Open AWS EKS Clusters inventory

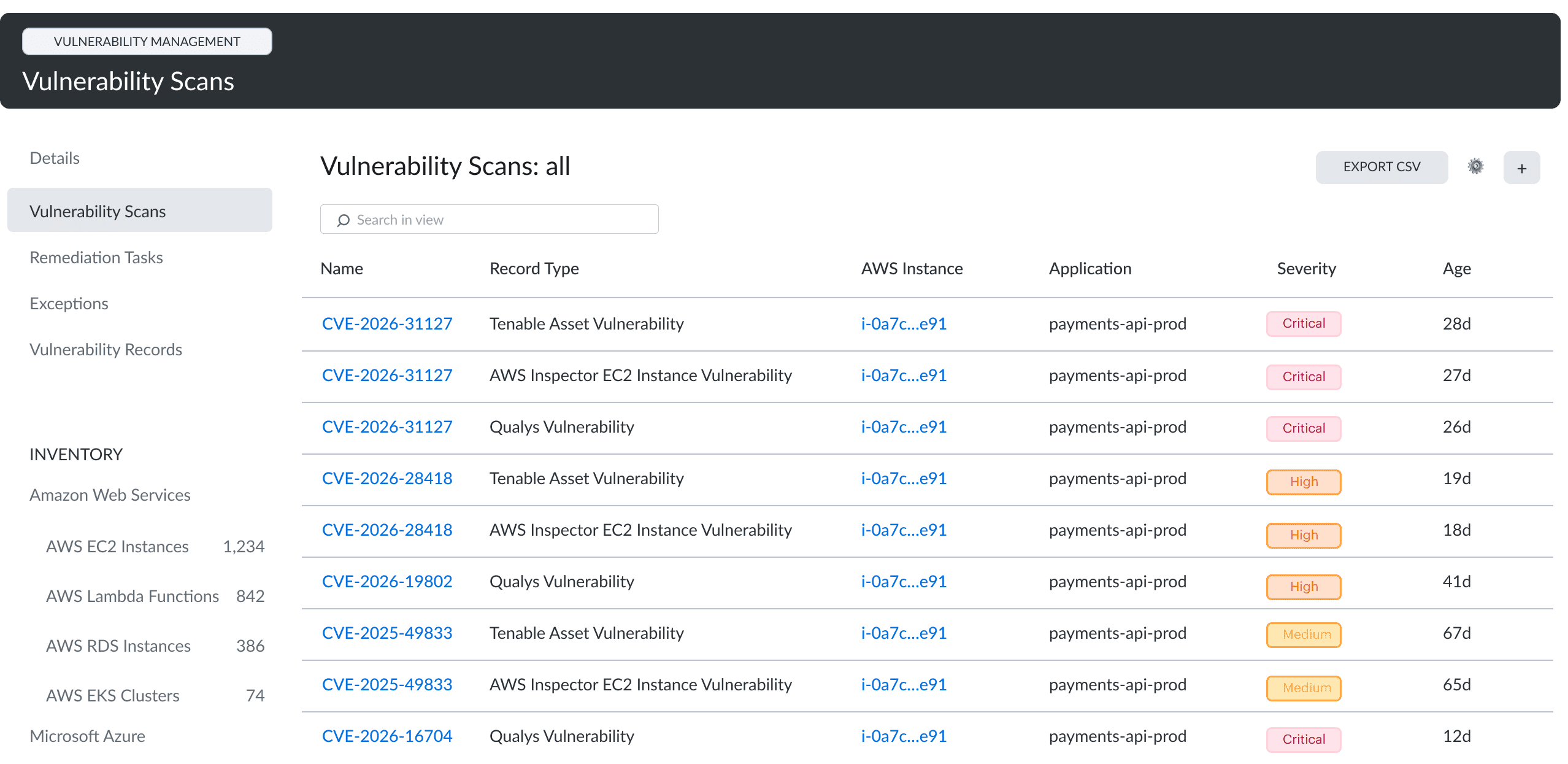(113, 695)
